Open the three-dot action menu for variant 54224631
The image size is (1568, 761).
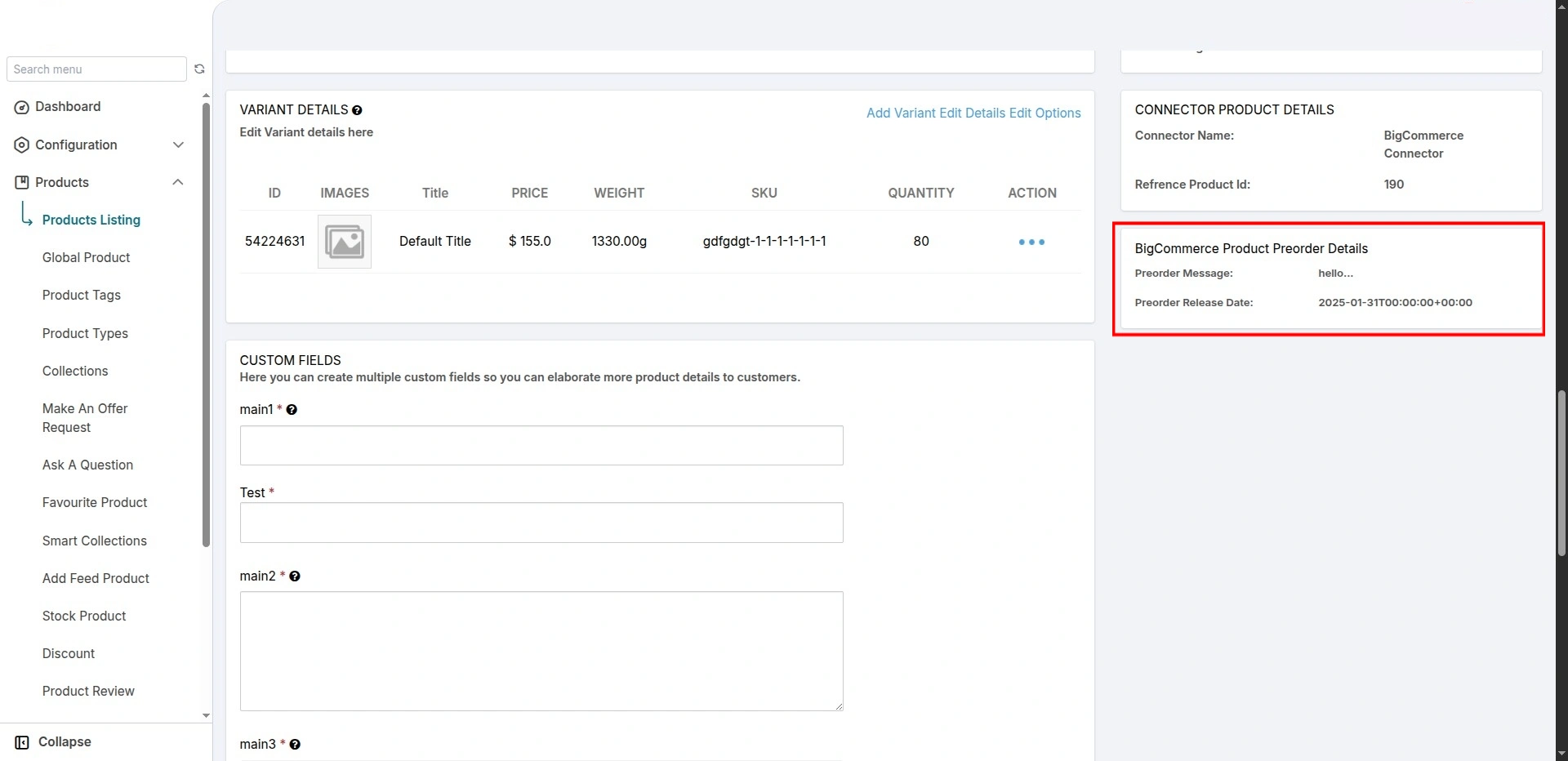[1031, 242]
